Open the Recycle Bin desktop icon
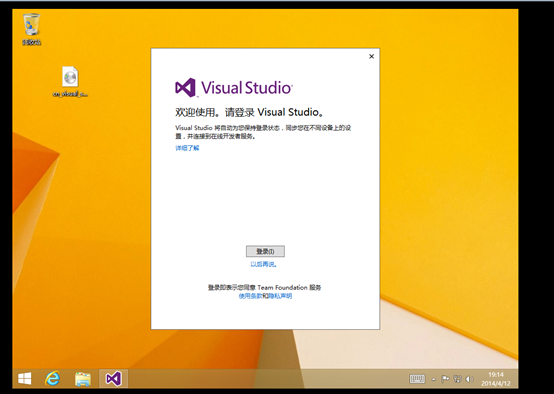The width and height of the screenshot is (554, 394). click(x=31, y=29)
